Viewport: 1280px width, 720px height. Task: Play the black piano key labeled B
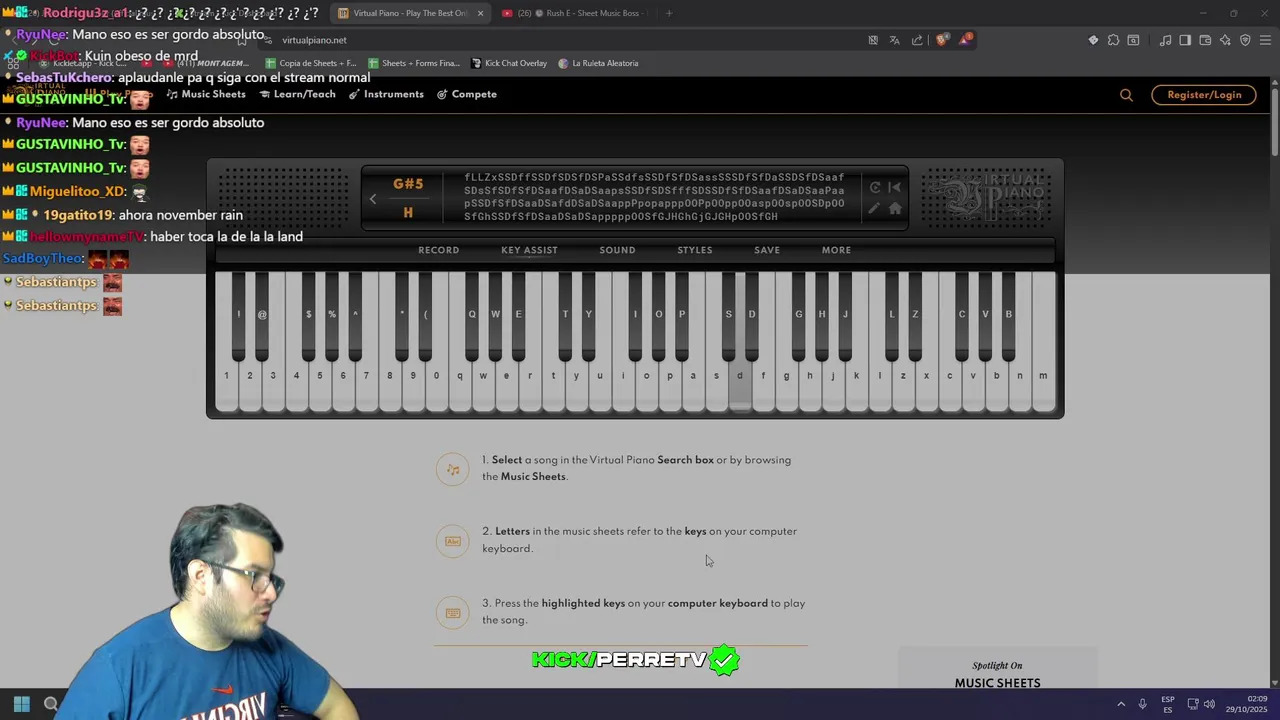click(1008, 315)
